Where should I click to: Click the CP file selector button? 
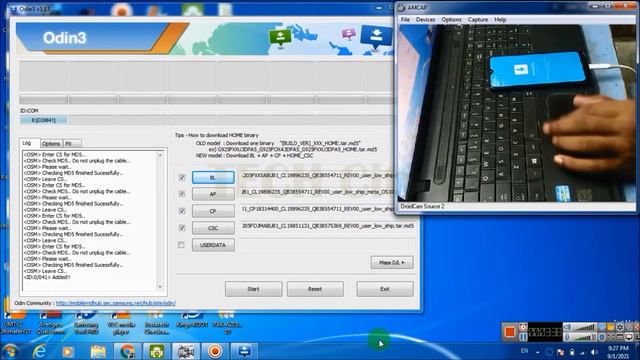(x=213, y=211)
